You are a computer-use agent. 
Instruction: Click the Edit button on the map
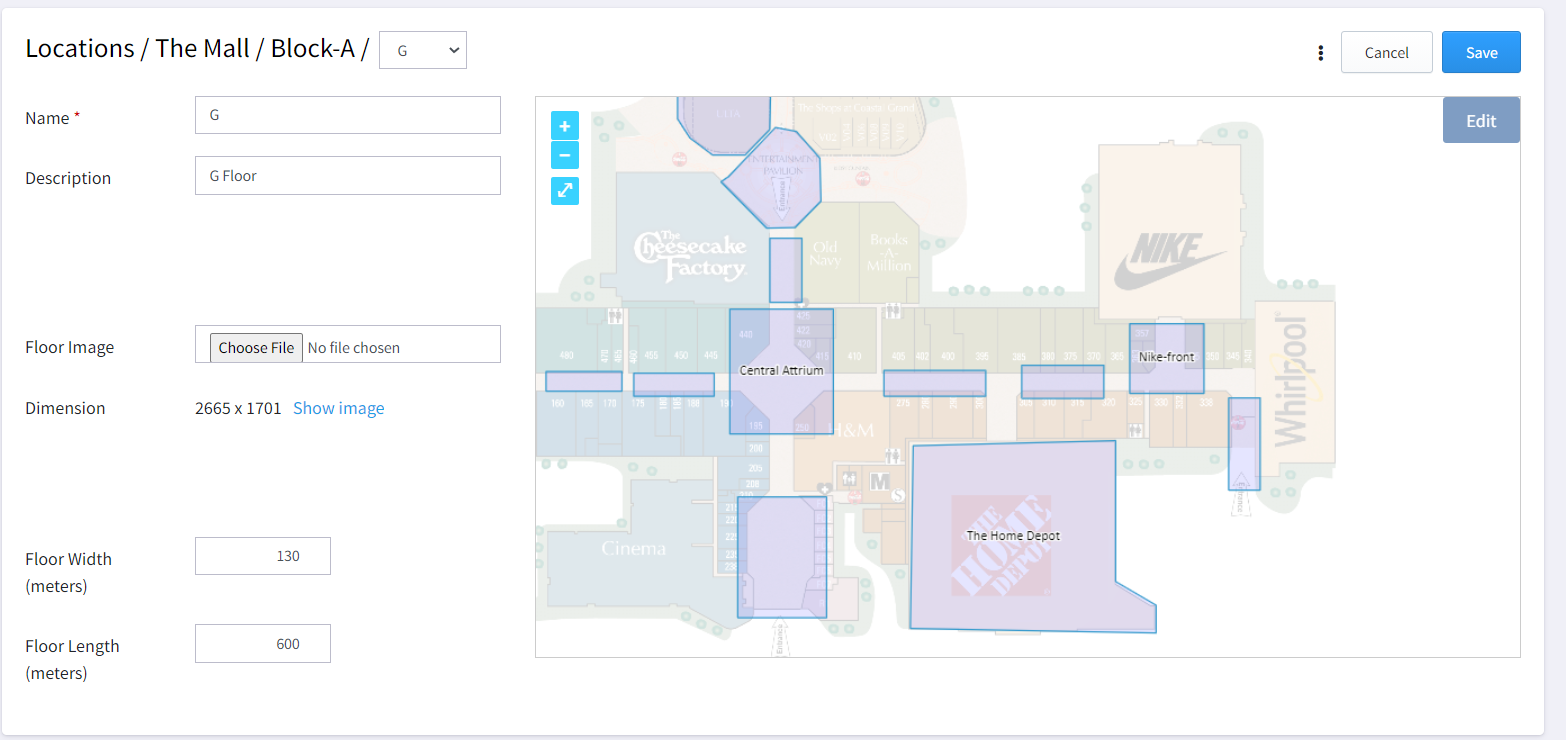(x=1481, y=120)
